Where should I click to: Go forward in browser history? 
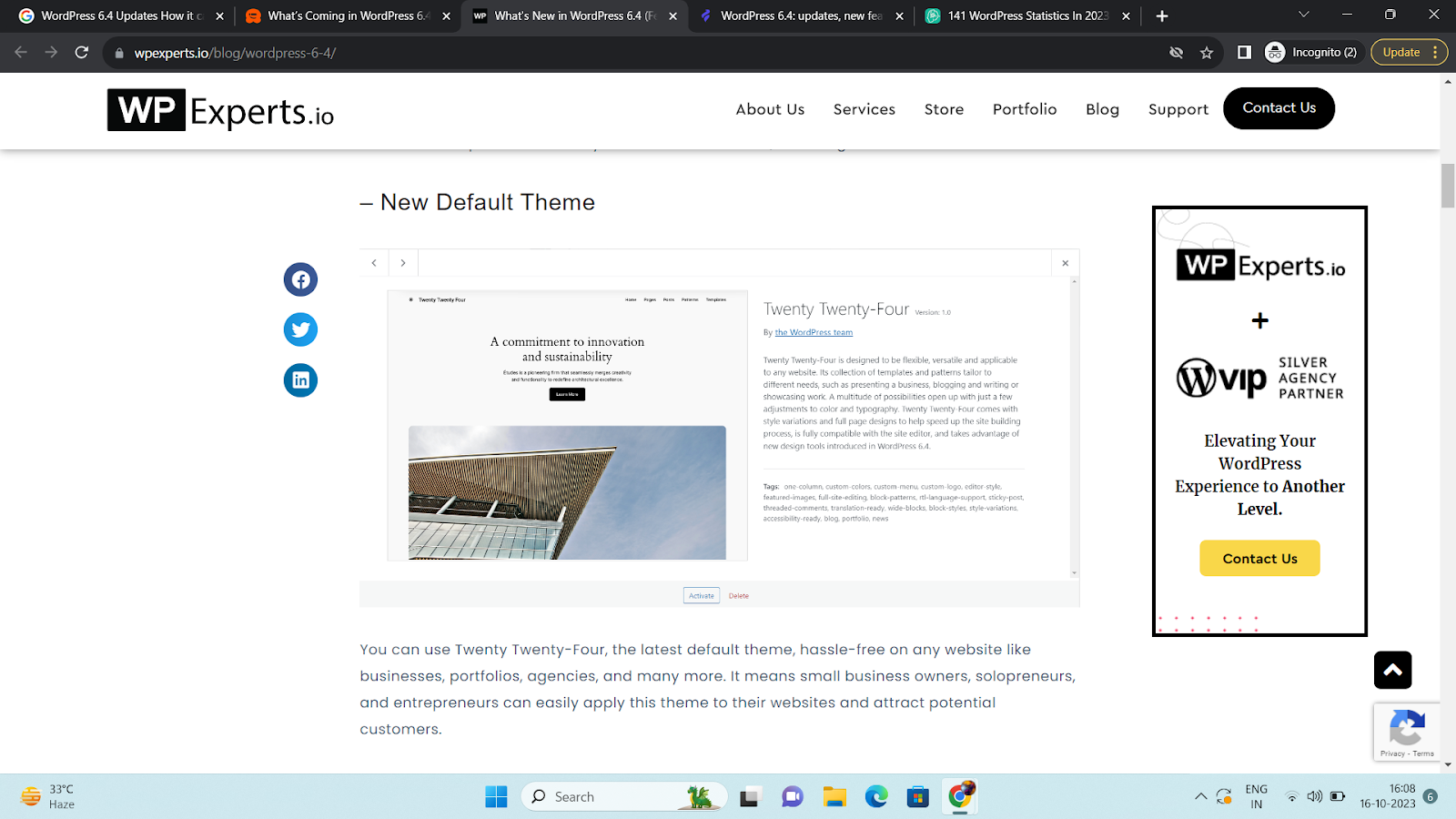[x=51, y=53]
